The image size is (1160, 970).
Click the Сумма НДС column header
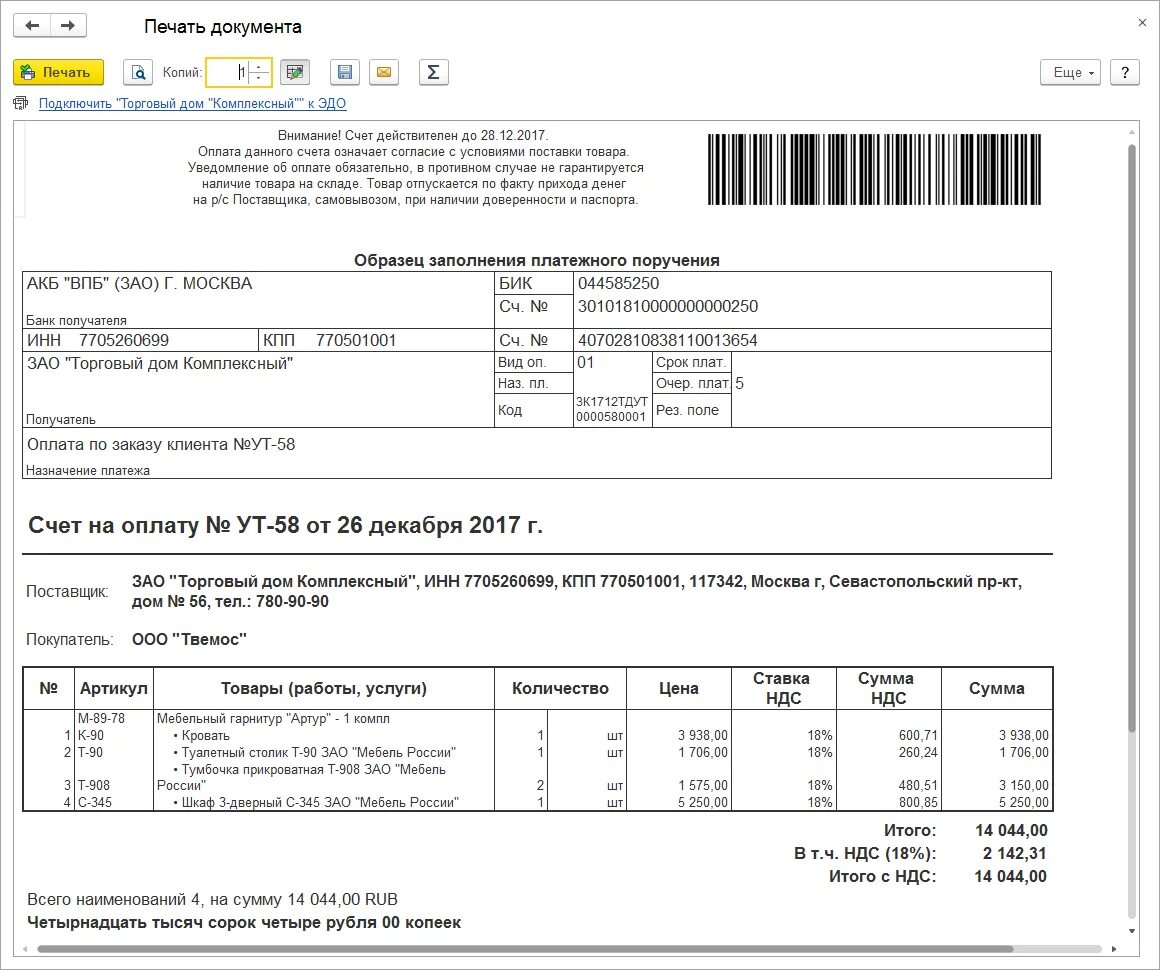[x=888, y=688]
